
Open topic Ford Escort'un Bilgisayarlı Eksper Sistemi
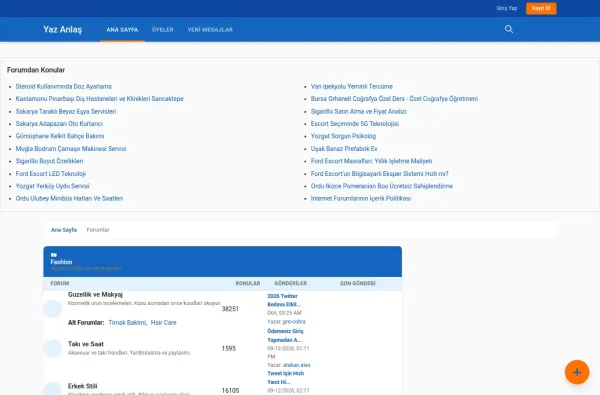pyautogui.click(x=380, y=173)
